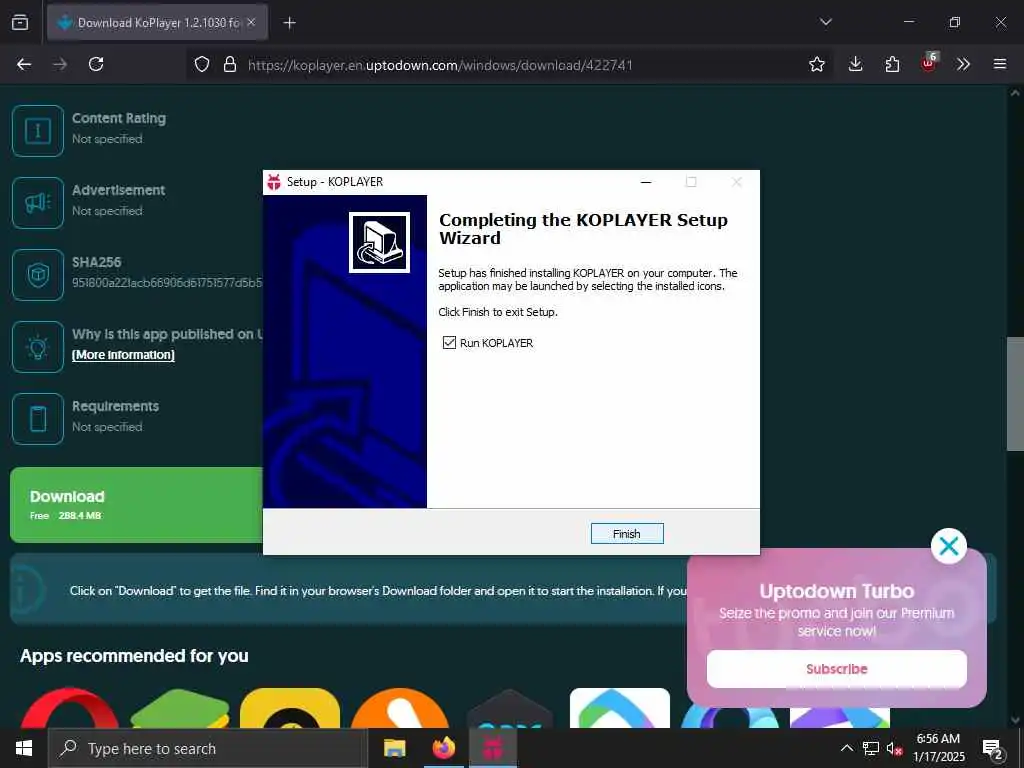Open the Windows notification center
The height and width of the screenshot is (768, 1024).
coord(992,749)
